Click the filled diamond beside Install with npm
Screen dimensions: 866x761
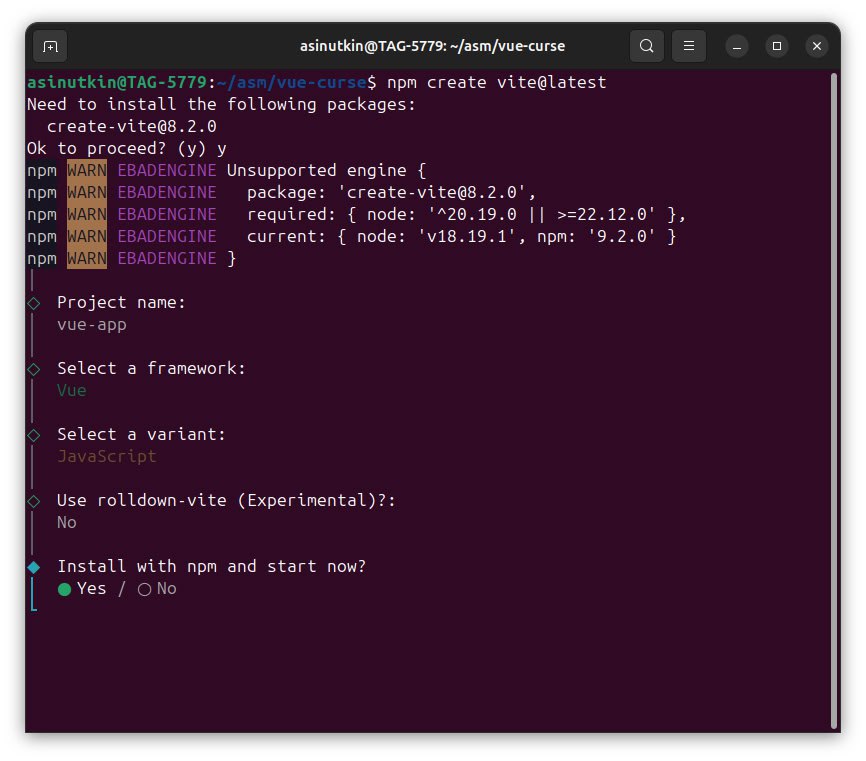tap(33, 567)
